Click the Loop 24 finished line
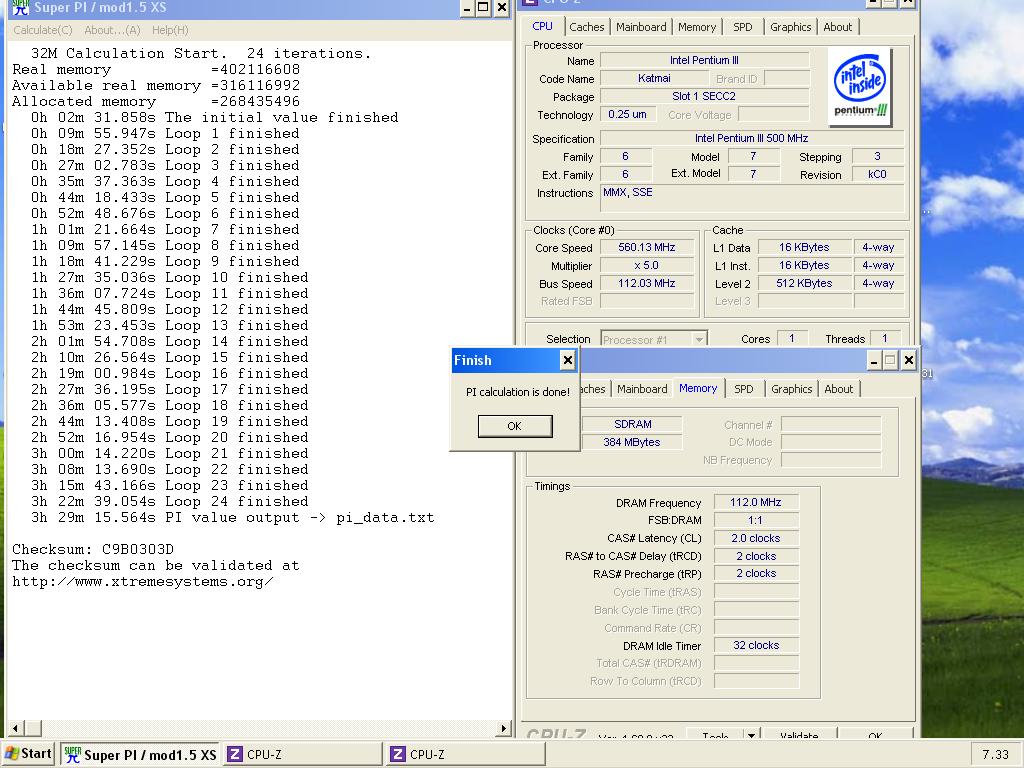This screenshot has width=1024, height=768. point(170,502)
